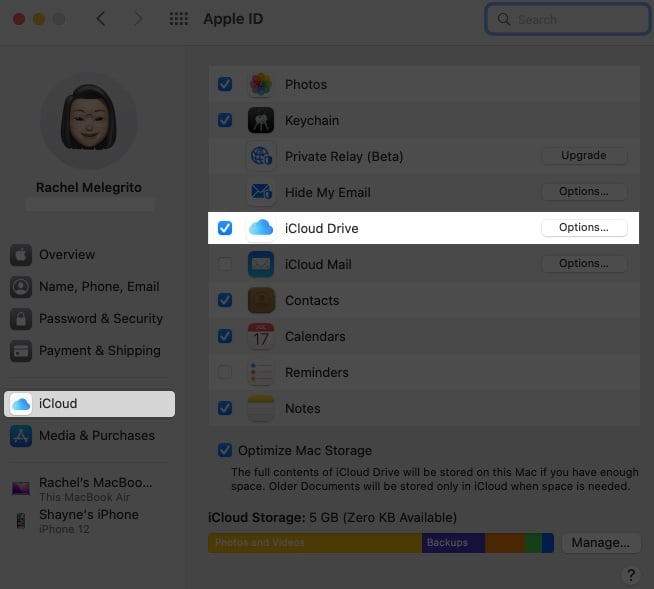This screenshot has width=654, height=589.
Task: Uncheck the Keychain checkbox
Action: [225, 120]
